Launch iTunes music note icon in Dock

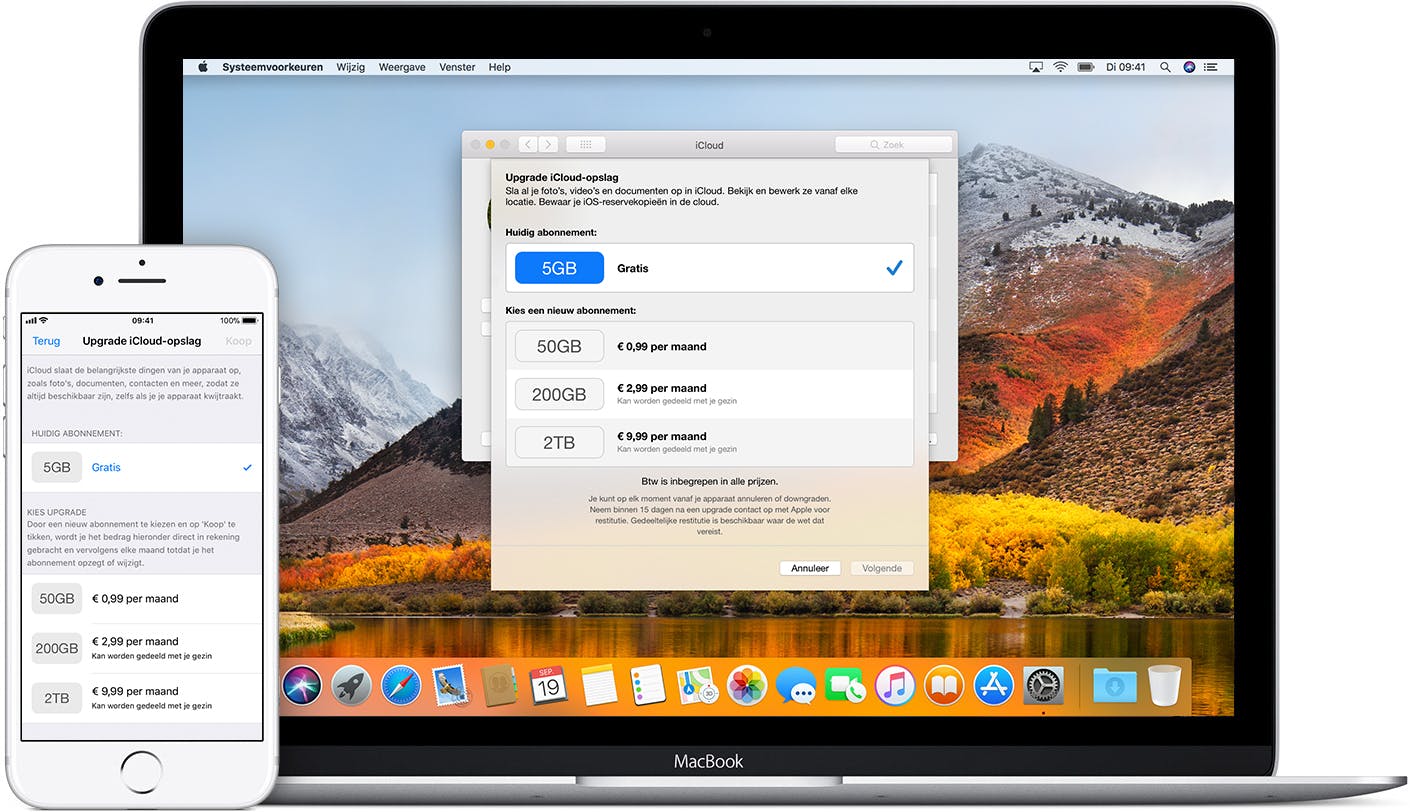pyautogui.click(x=895, y=686)
